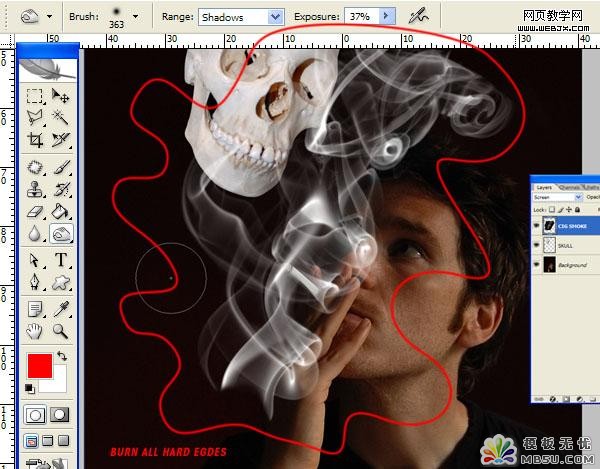Image resolution: width=600 pixels, height=469 pixels.
Task: Switch to Quick Mask mode
Action: 60,415
